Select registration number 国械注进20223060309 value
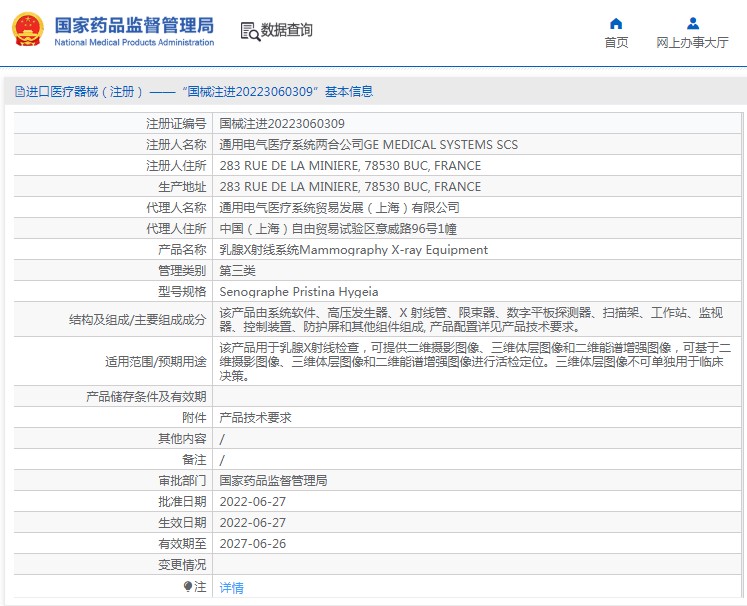747x606 pixels. 282,124
